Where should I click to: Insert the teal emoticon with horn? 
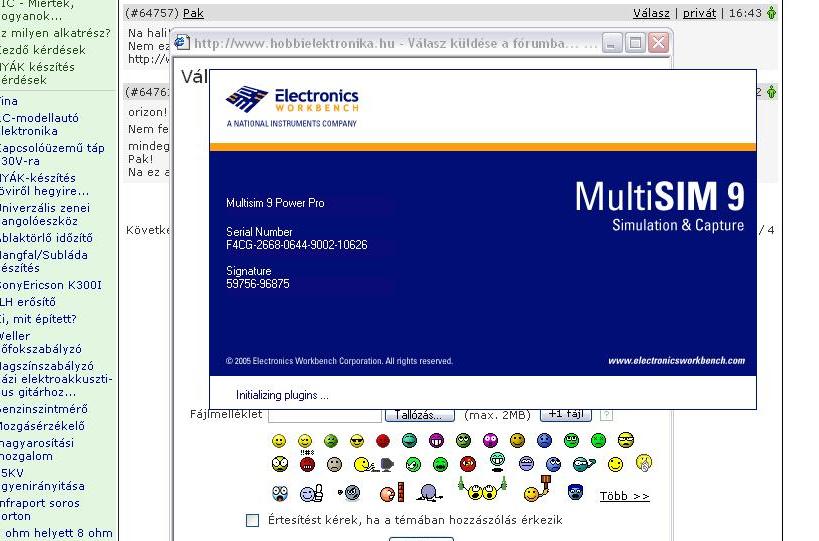click(583, 464)
